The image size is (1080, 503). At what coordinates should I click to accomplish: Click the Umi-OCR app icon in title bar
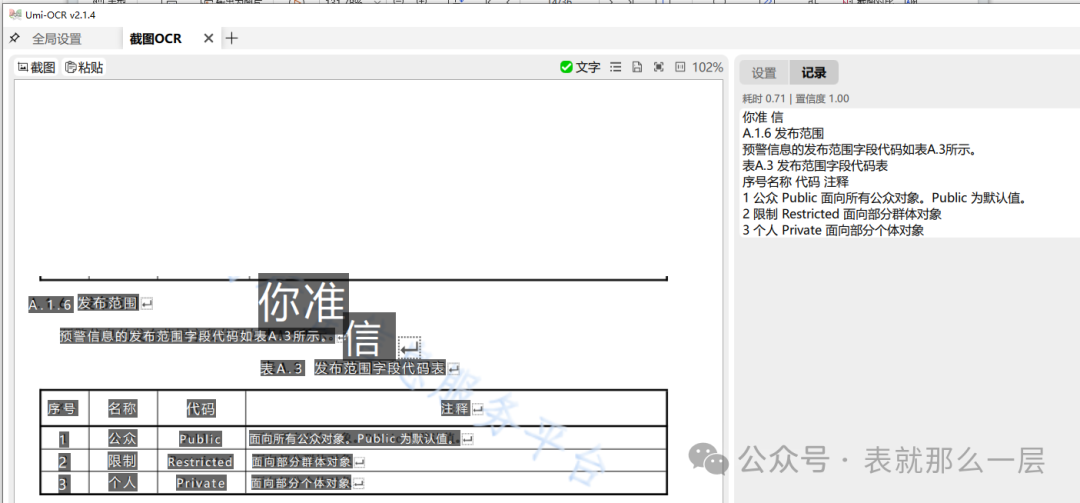(x=14, y=15)
